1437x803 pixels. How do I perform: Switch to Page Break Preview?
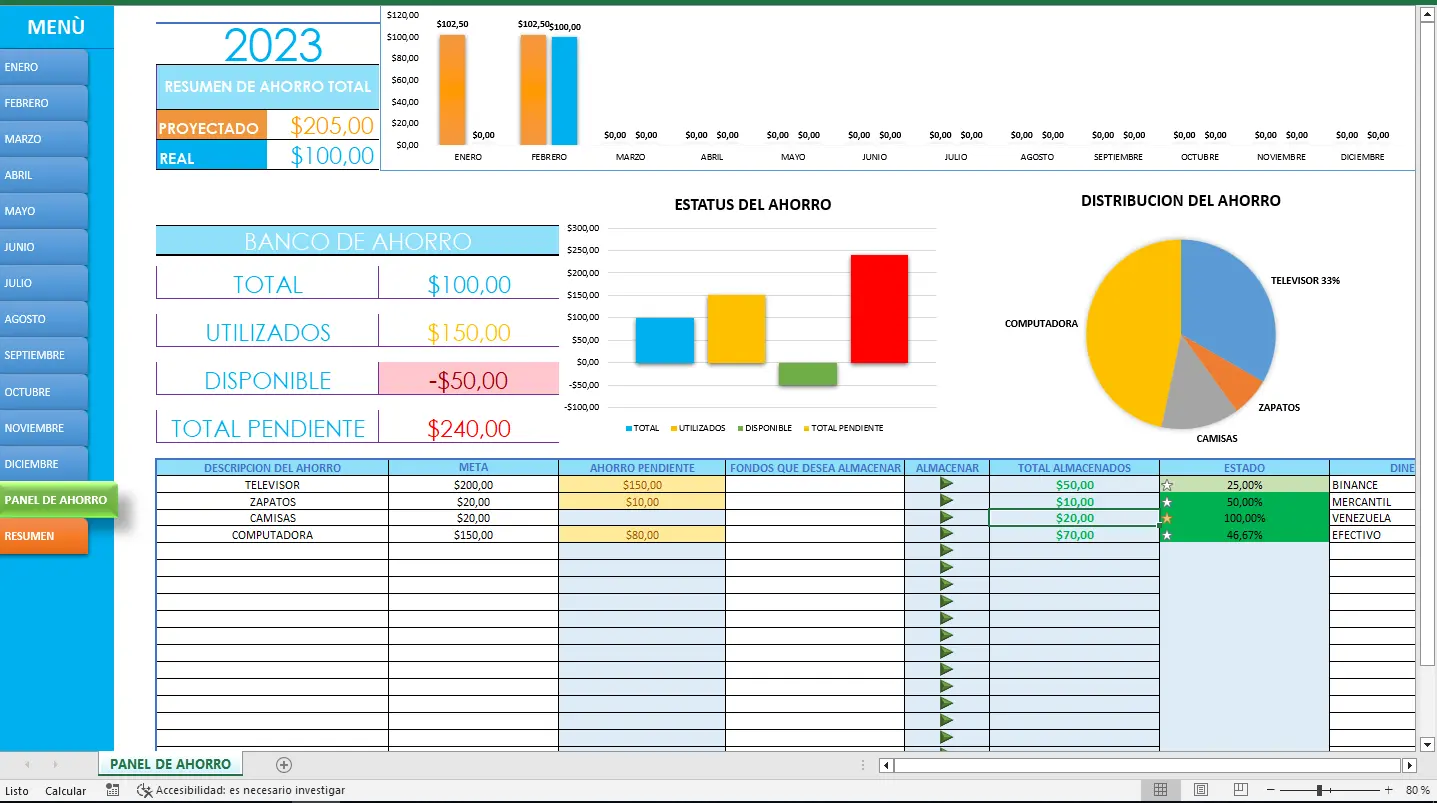[1241, 790]
